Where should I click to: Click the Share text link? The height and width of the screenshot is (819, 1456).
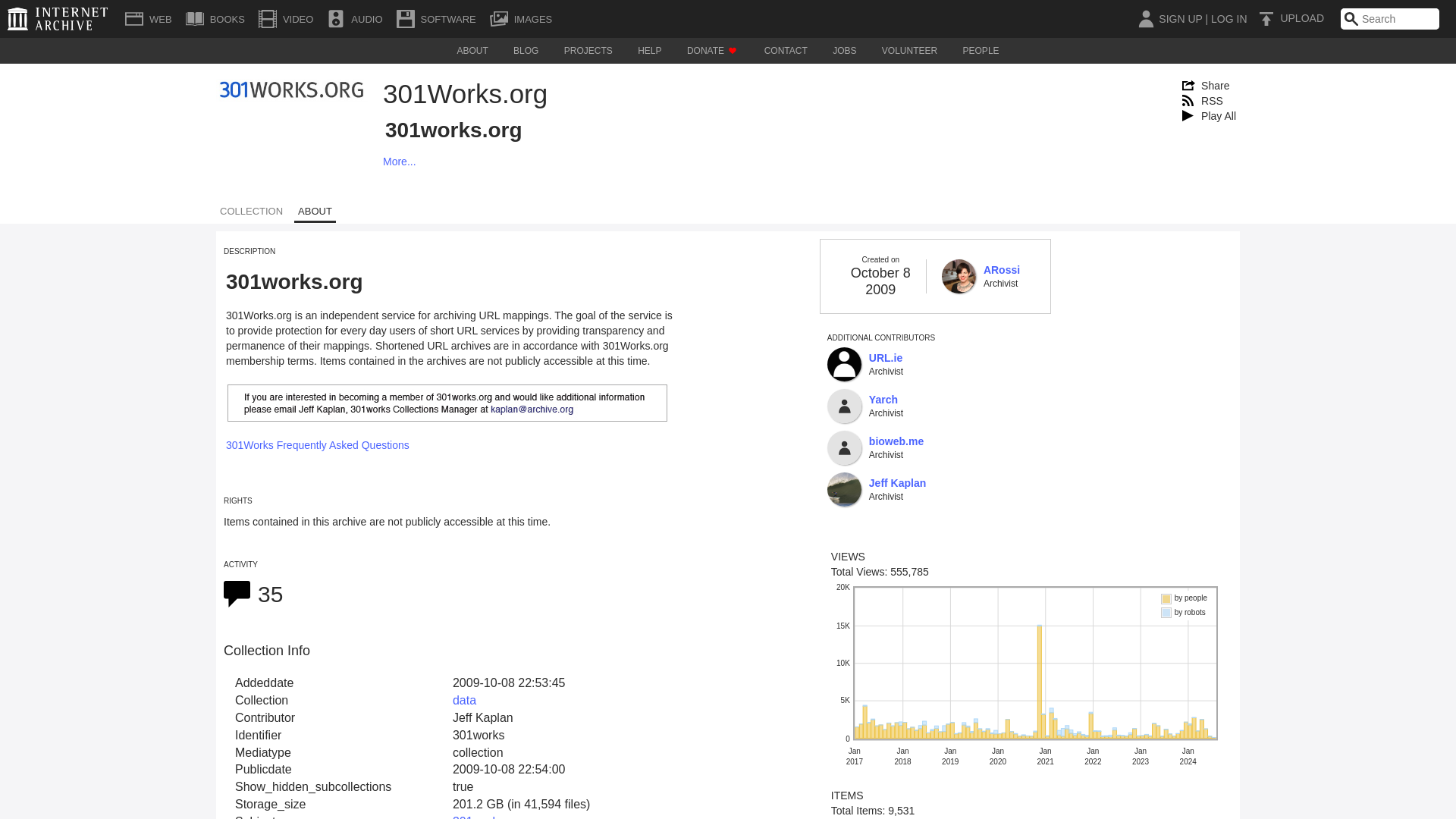[1215, 86]
